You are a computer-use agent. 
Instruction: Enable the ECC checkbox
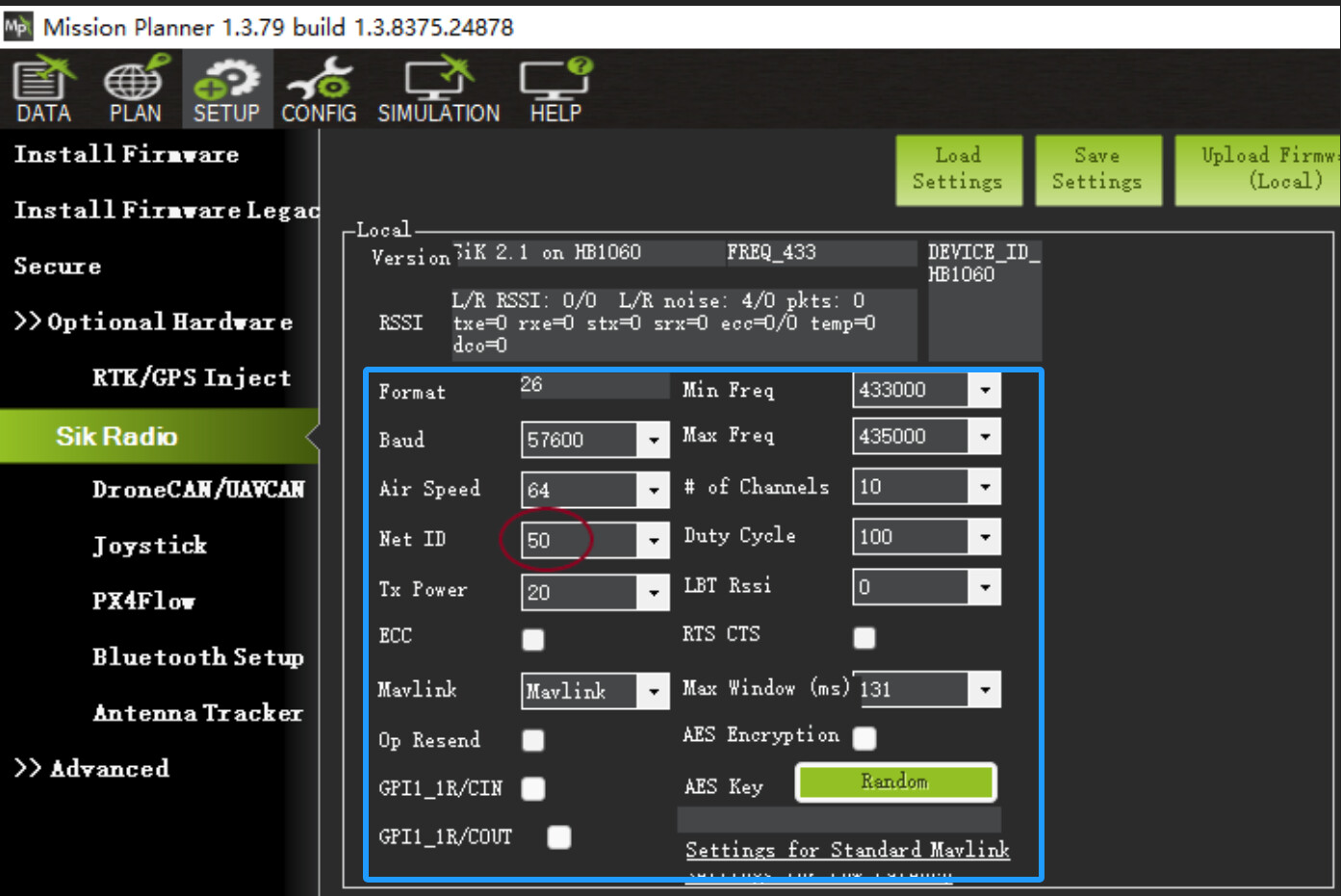point(532,639)
